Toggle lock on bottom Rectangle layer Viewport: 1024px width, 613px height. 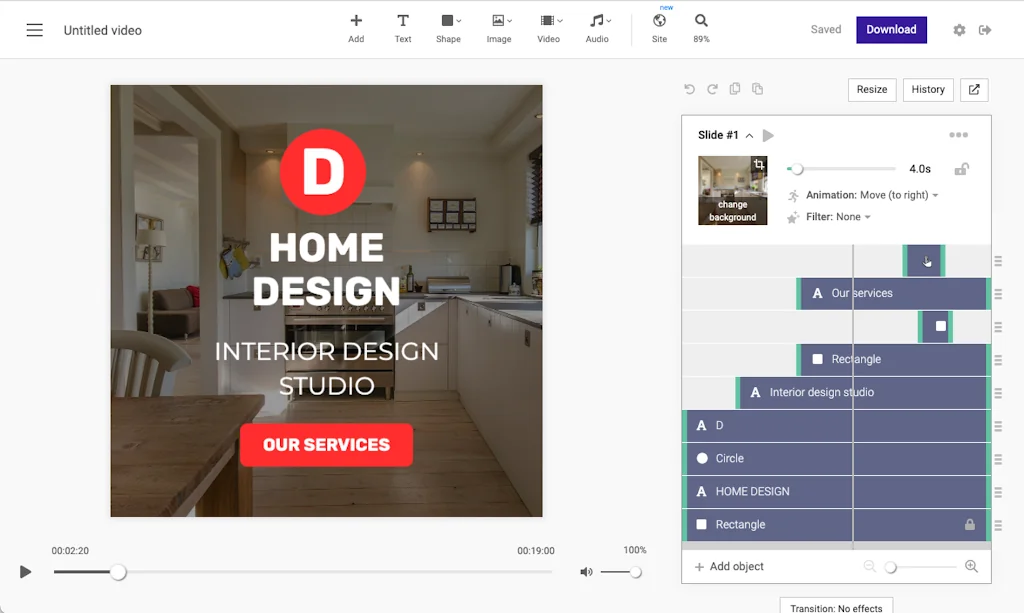point(969,524)
